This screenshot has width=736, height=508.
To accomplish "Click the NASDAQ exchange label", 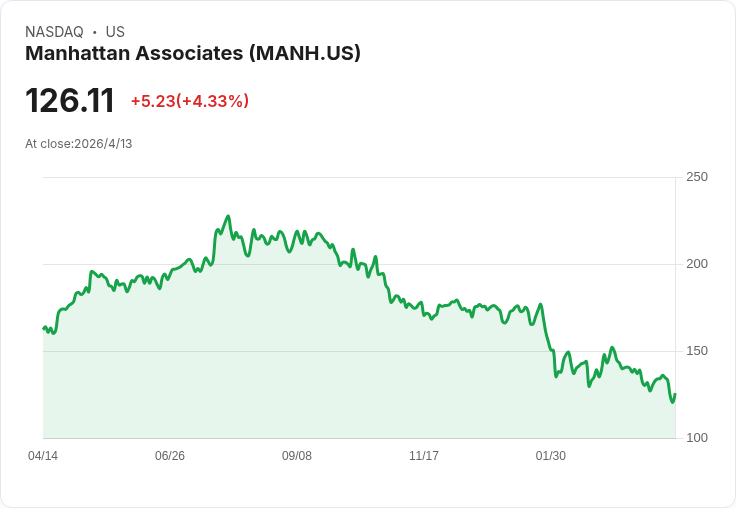I will (54, 32).
